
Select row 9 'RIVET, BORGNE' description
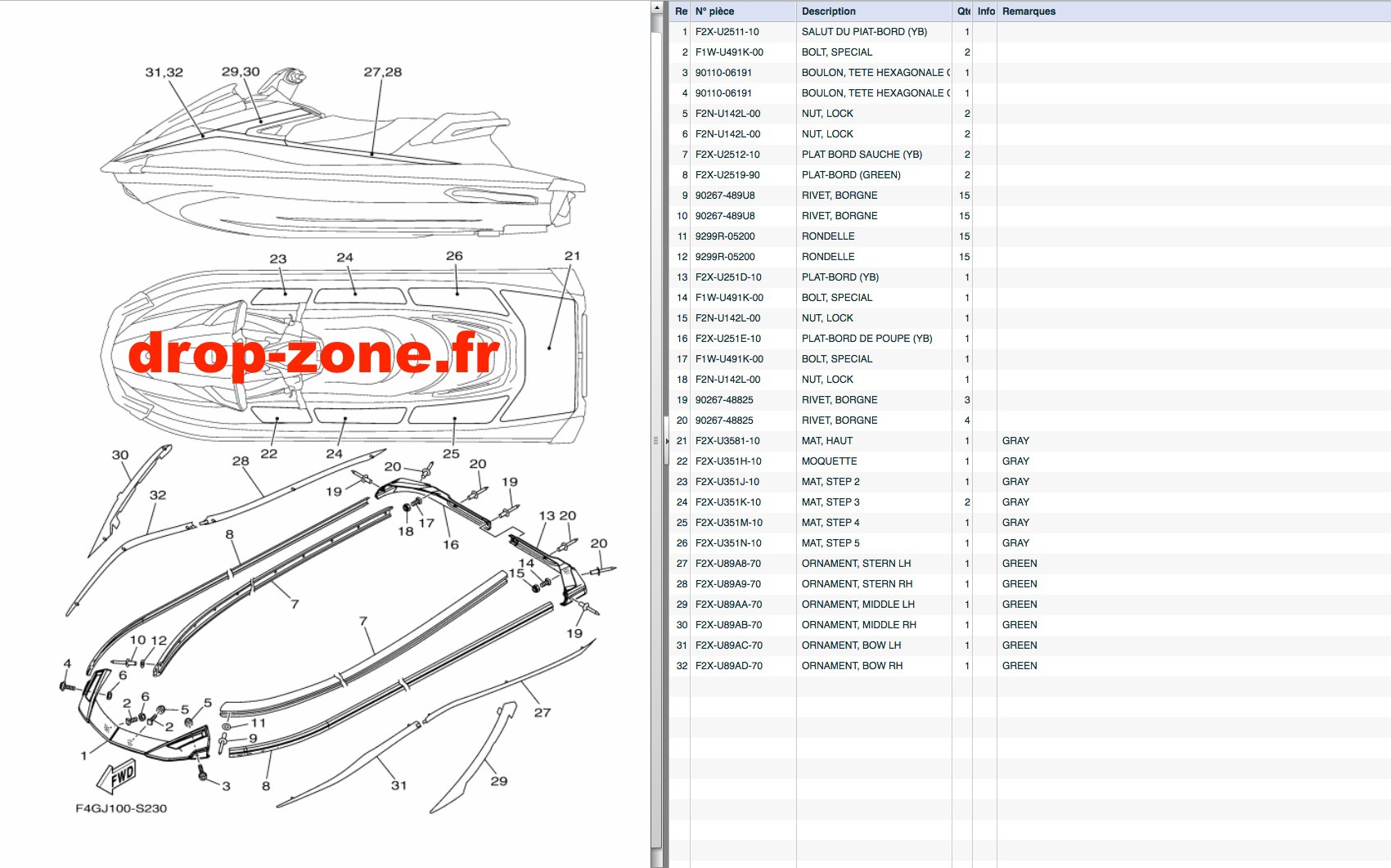[840, 196]
